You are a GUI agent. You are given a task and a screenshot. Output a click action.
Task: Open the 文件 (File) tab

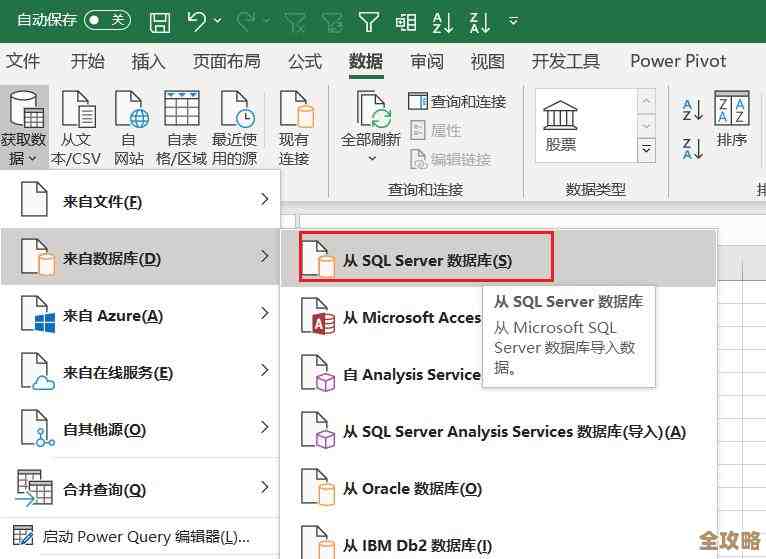pyautogui.click(x=22, y=62)
